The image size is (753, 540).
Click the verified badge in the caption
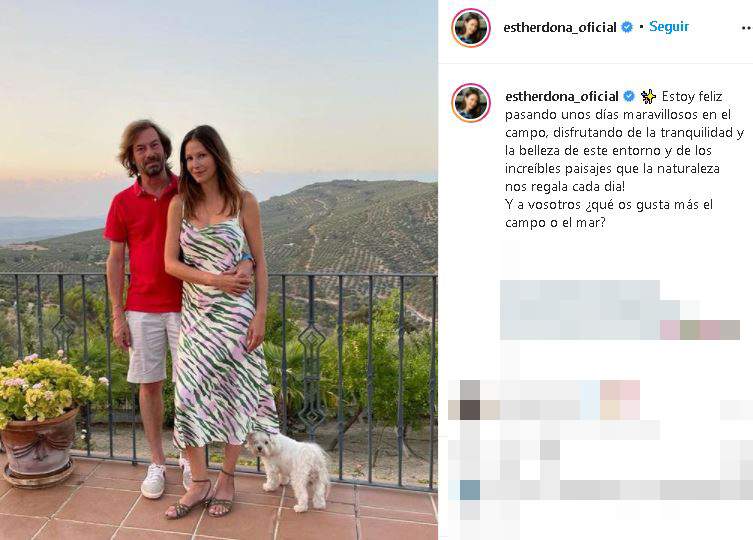[x=629, y=97]
